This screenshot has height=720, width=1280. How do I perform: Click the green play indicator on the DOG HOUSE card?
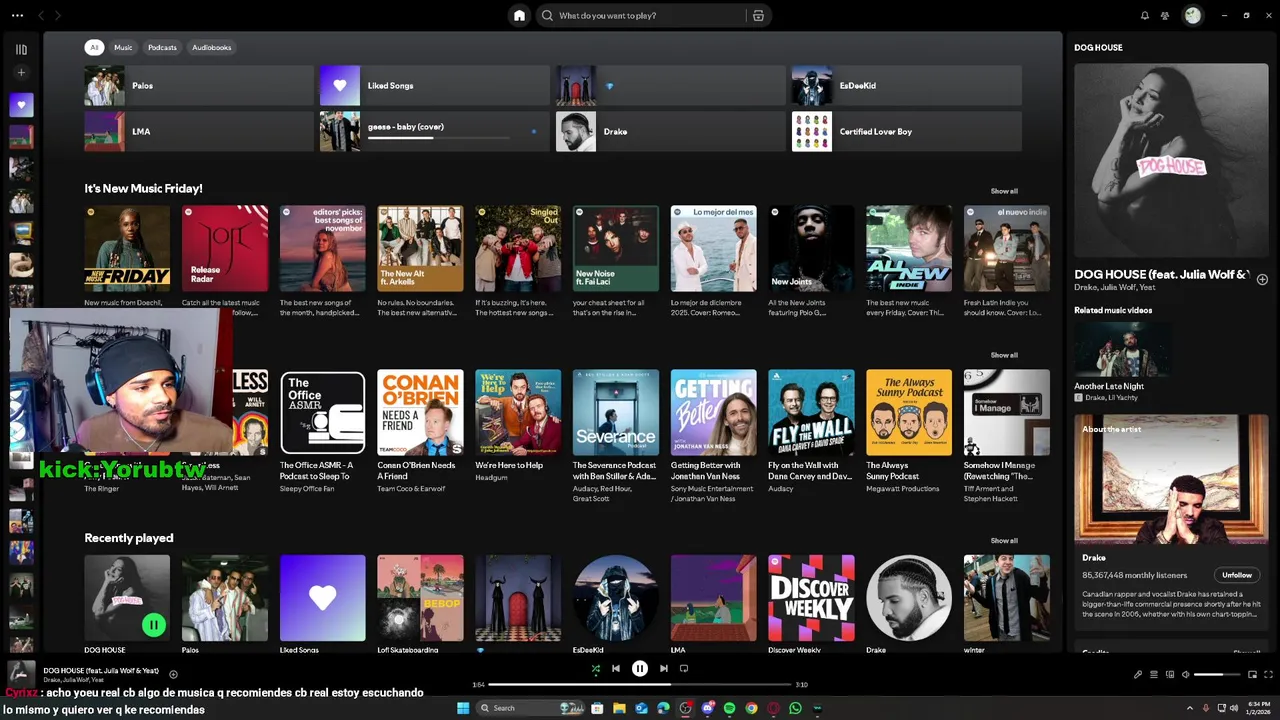153,625
